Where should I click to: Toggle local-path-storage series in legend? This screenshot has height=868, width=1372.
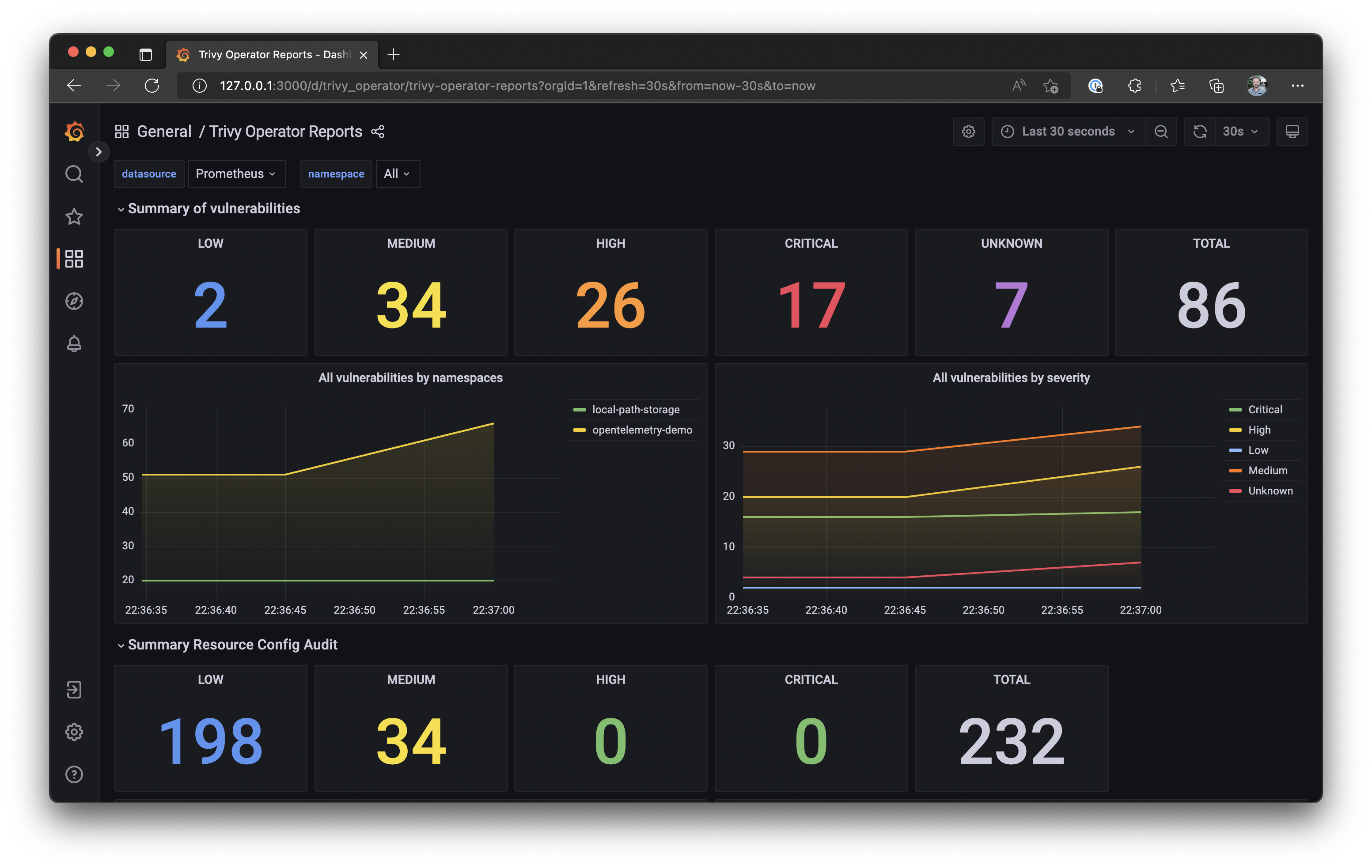[635, 410]
